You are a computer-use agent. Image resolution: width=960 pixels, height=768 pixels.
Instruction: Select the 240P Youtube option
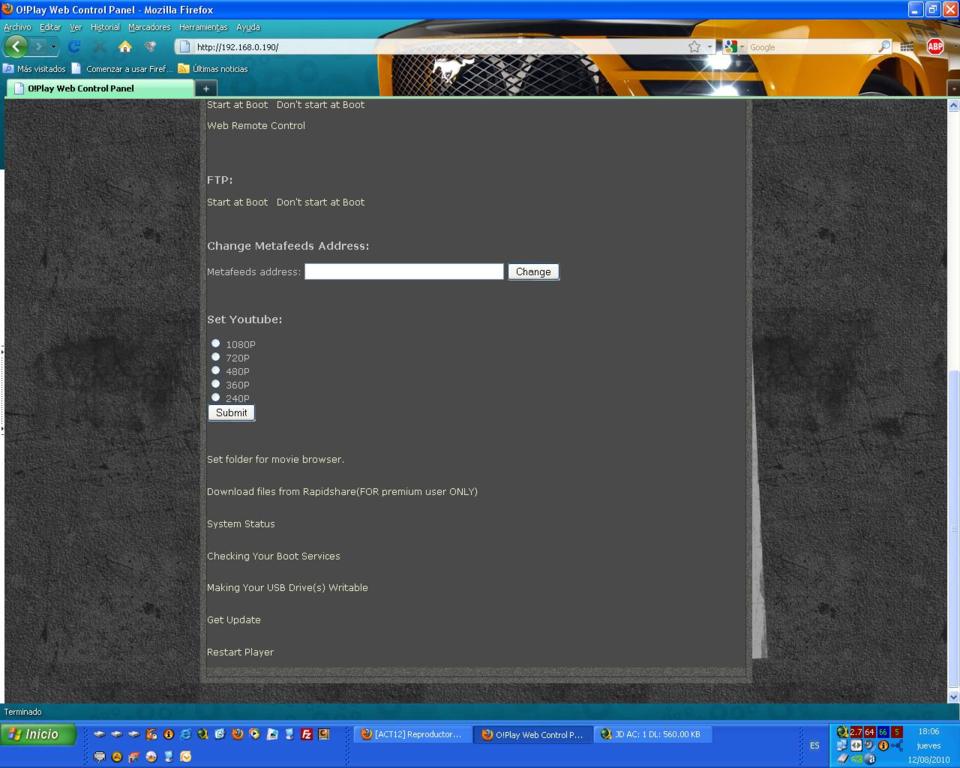(x=216, y=397)
